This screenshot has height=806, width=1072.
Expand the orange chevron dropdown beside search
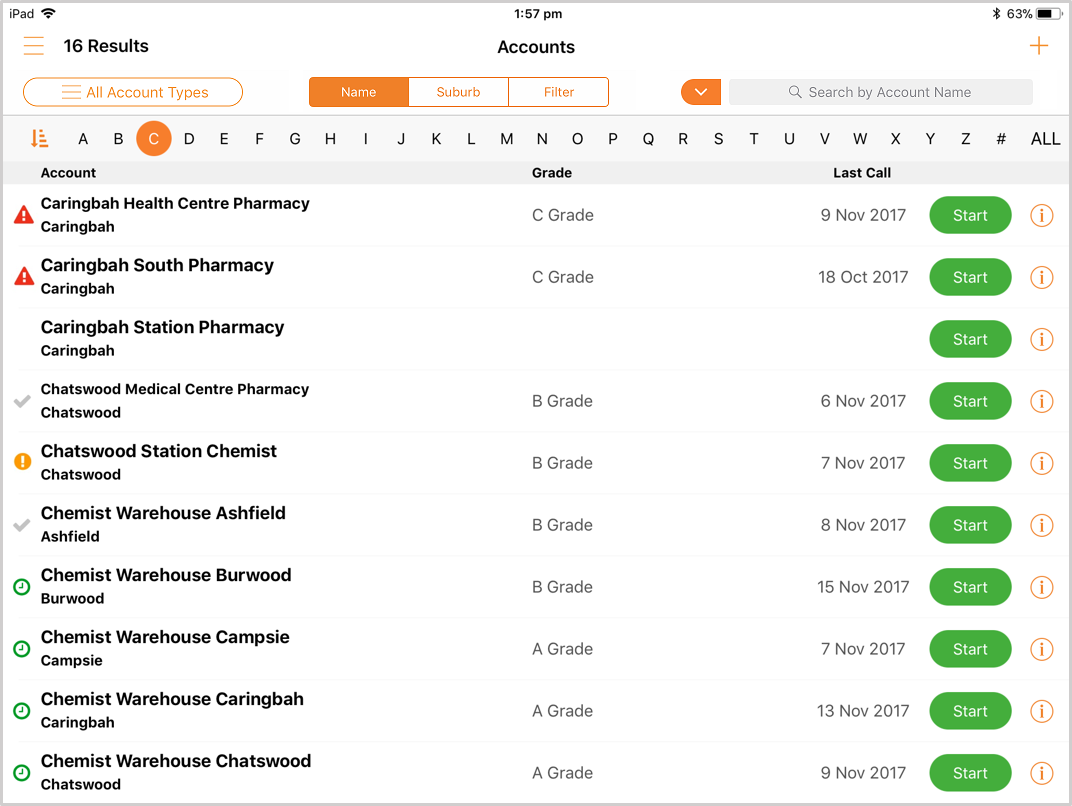[x=701, y=92]
